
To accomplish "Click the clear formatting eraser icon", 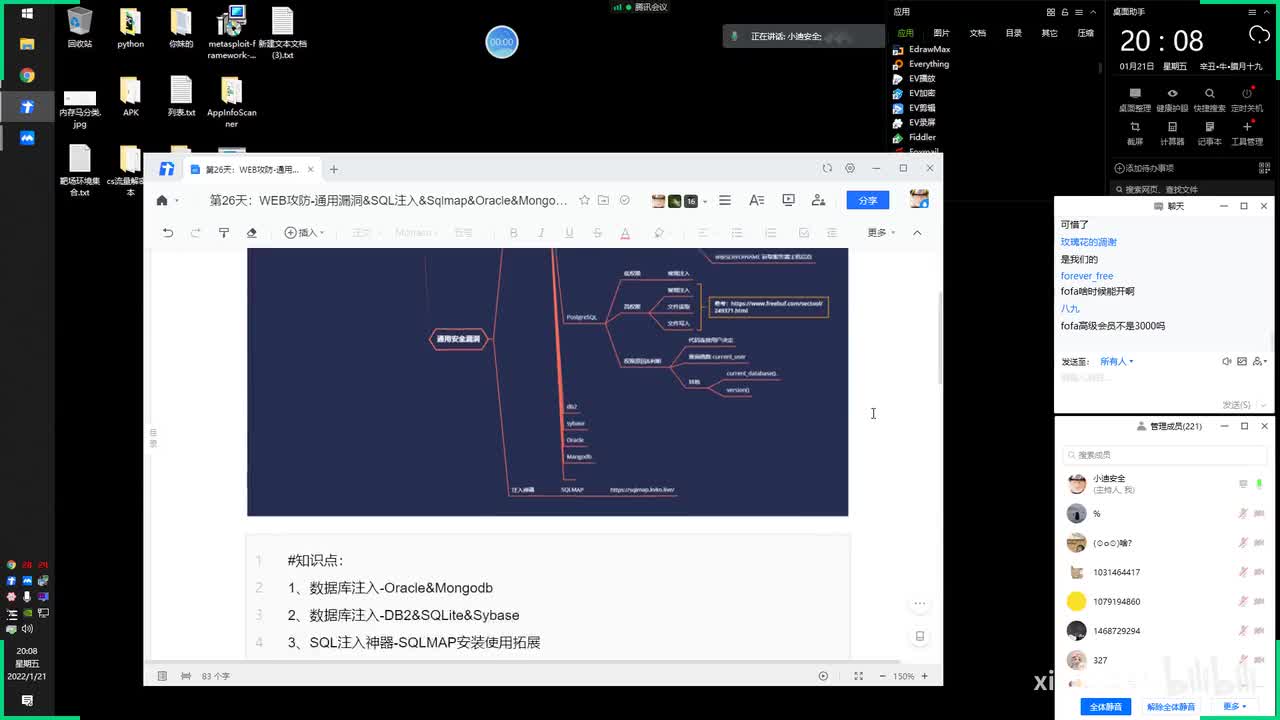I will tap(252, 232).
